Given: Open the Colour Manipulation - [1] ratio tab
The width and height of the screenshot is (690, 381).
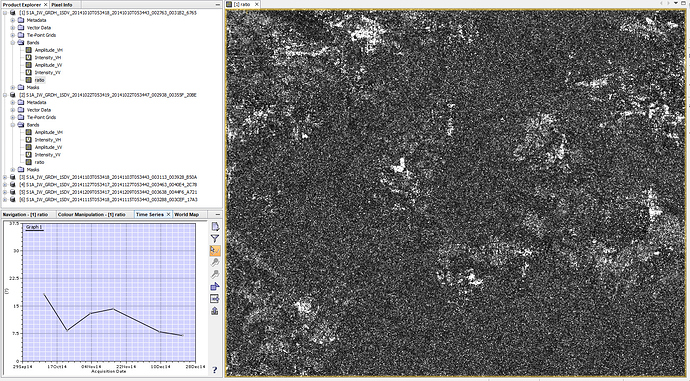Looking at the screenshot, I should point(92,214).
